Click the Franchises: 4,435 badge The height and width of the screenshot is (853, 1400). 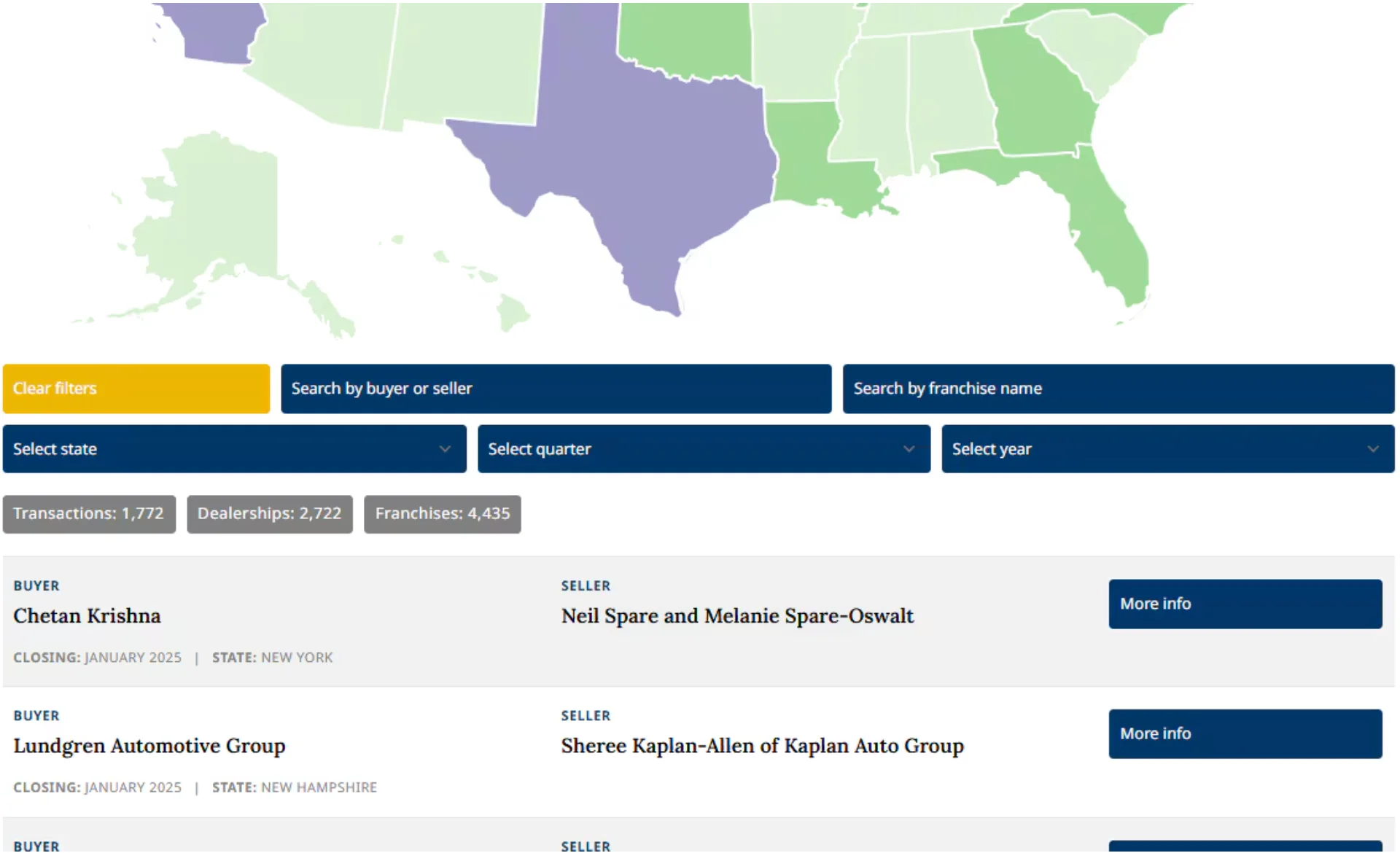[x=442, y=514]
